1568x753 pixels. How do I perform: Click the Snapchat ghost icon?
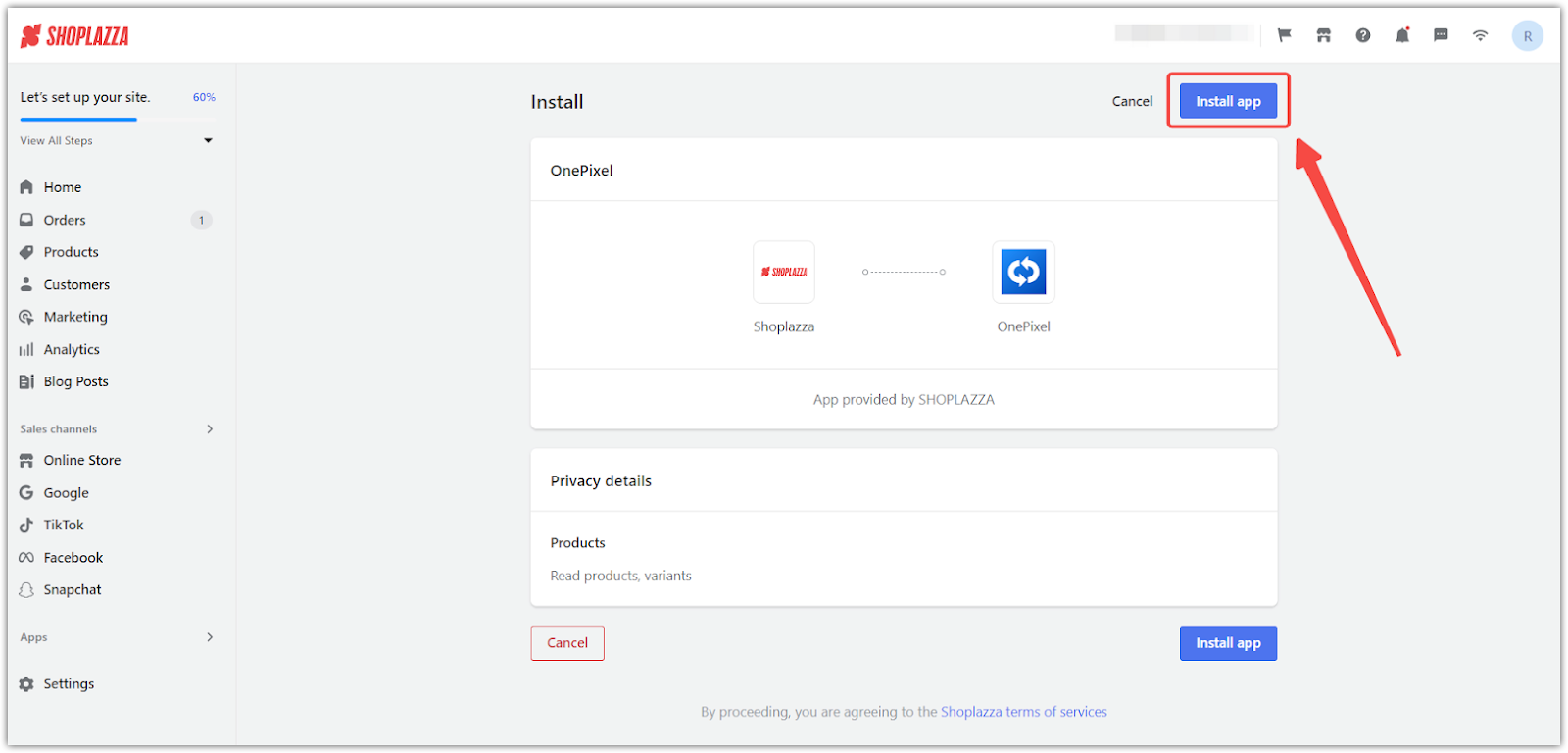[26, 589]
